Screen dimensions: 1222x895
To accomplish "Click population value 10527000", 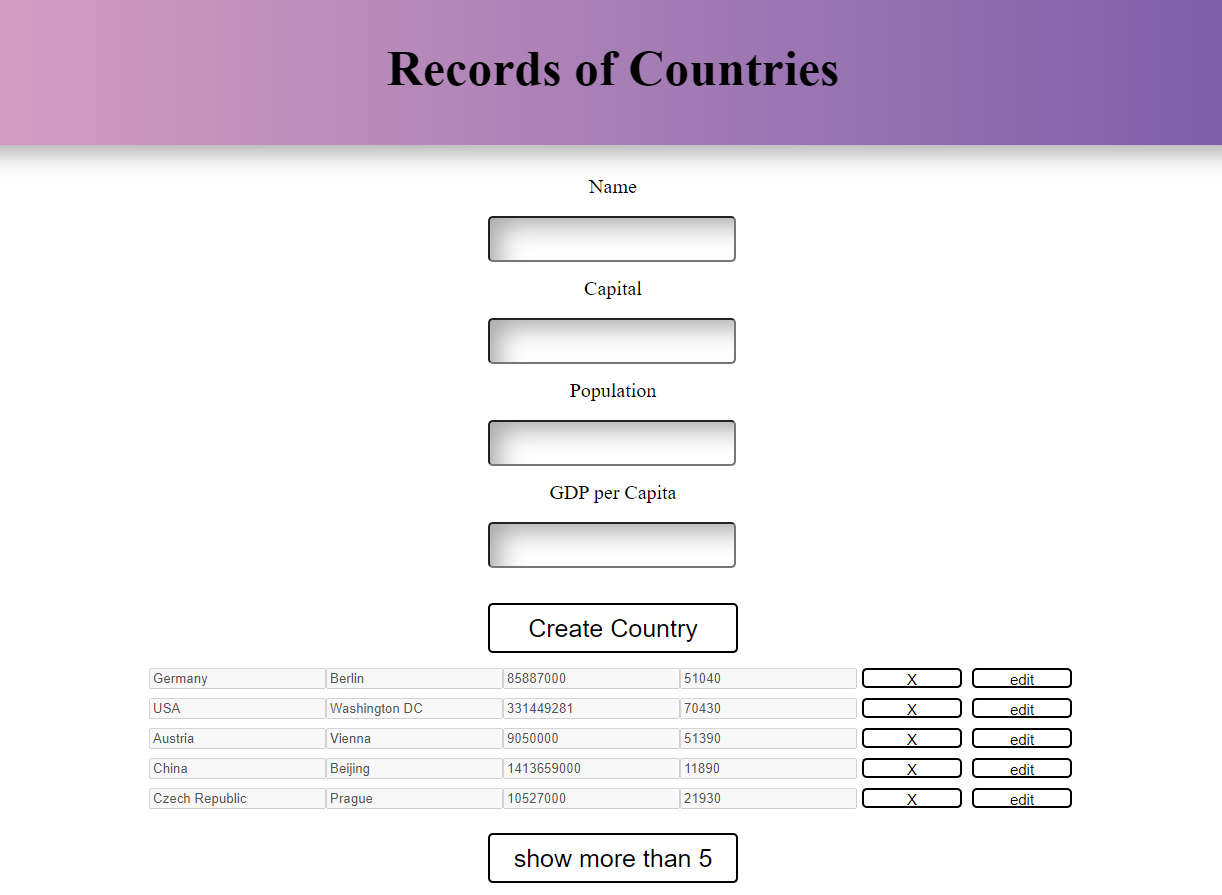I will pyautogui.click(x=591, y=798).
